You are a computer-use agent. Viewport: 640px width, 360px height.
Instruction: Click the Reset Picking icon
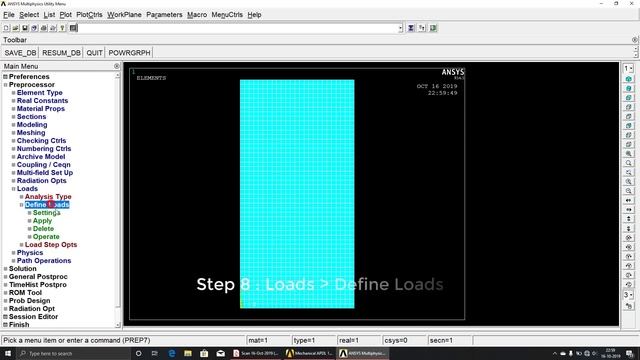point(422,28)
